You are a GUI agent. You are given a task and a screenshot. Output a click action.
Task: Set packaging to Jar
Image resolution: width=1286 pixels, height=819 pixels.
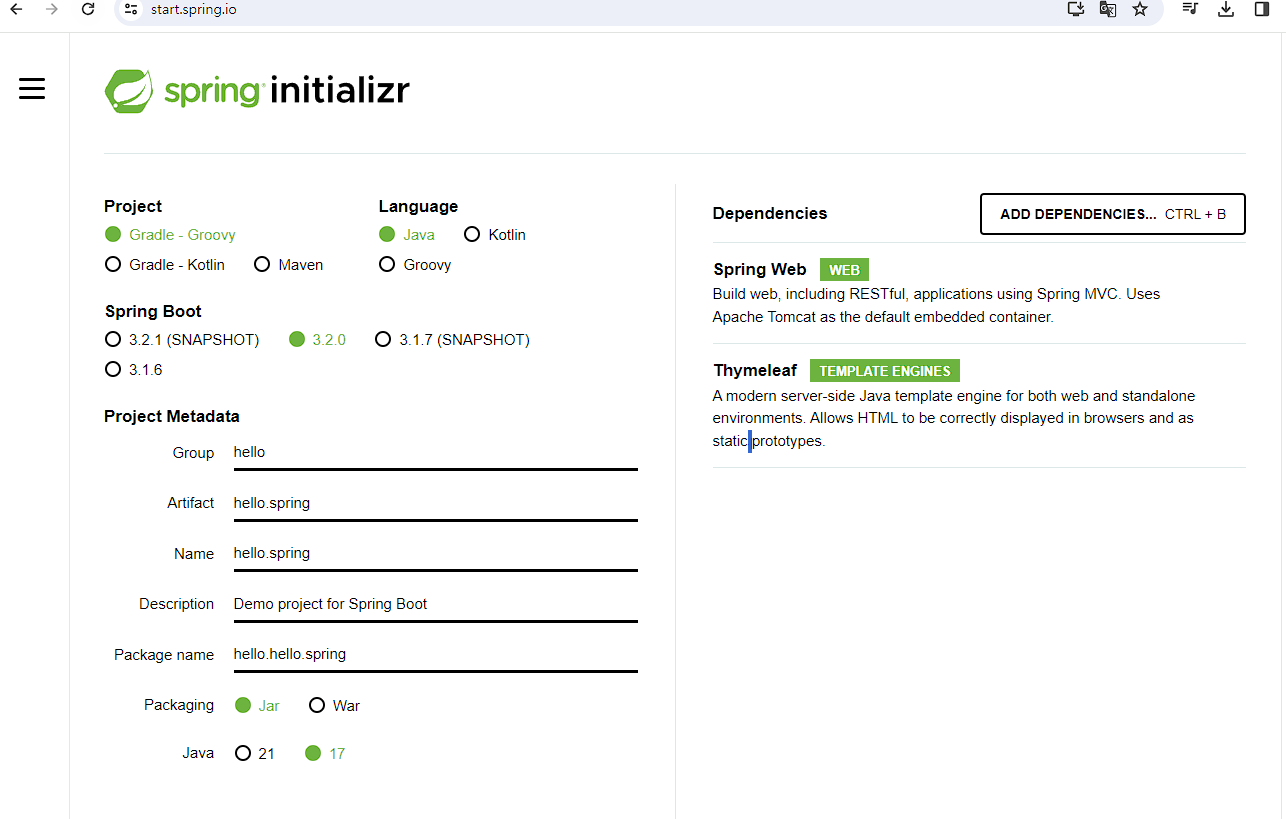point(257,706)
